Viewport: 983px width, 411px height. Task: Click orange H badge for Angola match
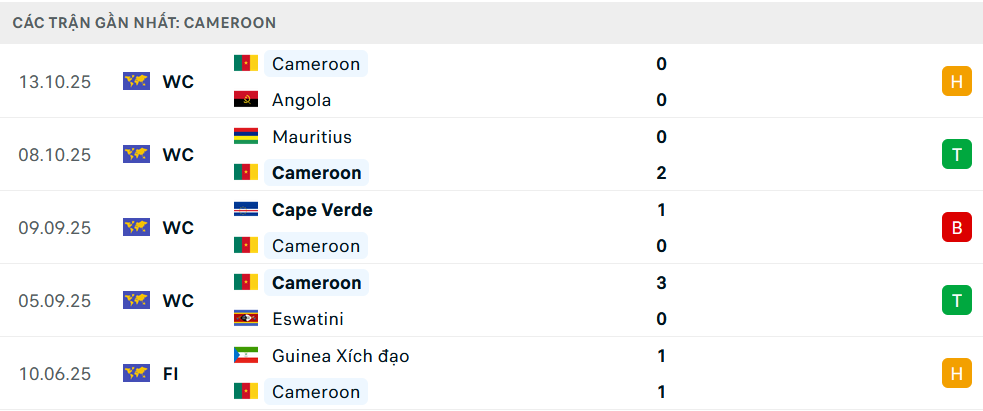click(956, 82)
